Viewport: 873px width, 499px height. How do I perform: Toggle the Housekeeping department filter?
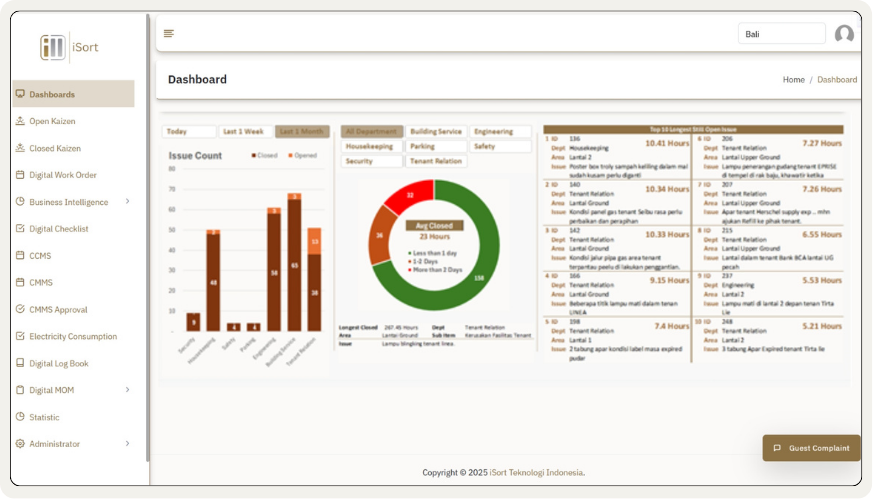(370, 146)
